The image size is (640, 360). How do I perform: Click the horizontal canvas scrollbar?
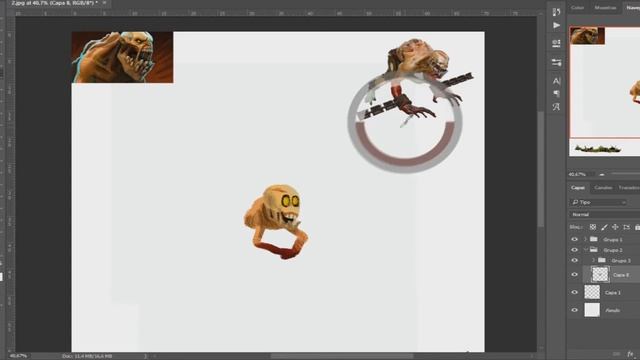[x=341, y=356]
